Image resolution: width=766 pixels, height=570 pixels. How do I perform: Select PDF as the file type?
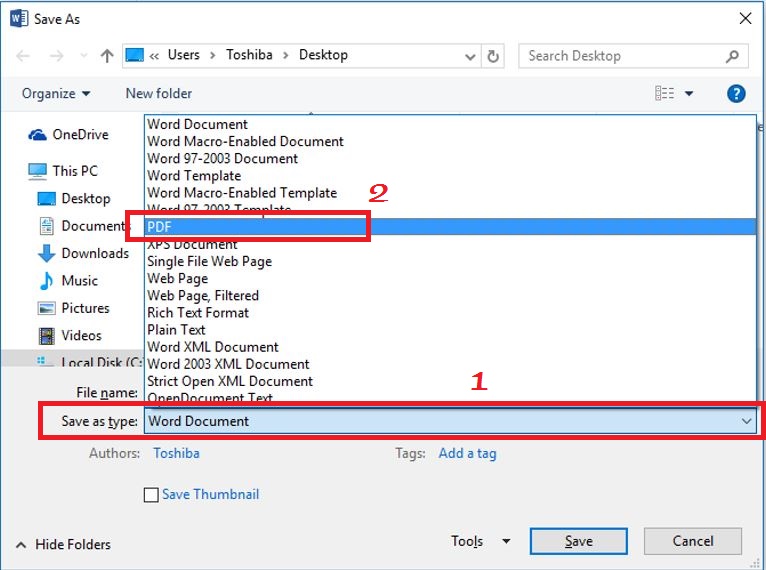450,227
